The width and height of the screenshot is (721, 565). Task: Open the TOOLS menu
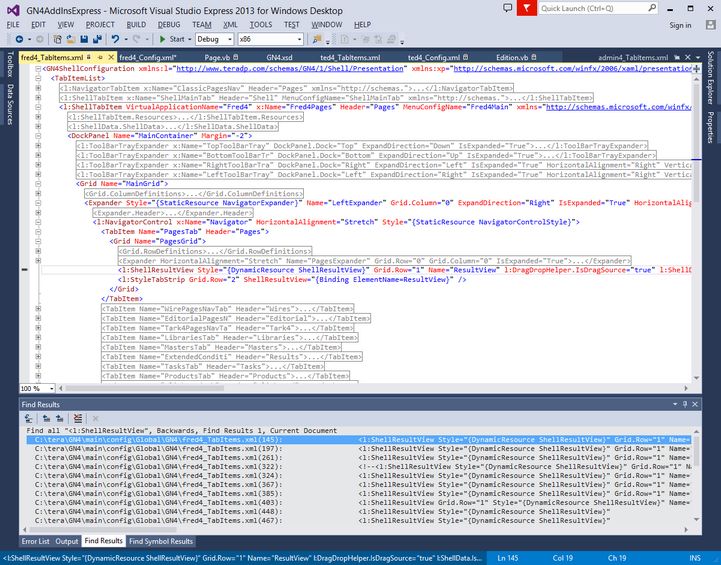point(261,25)
